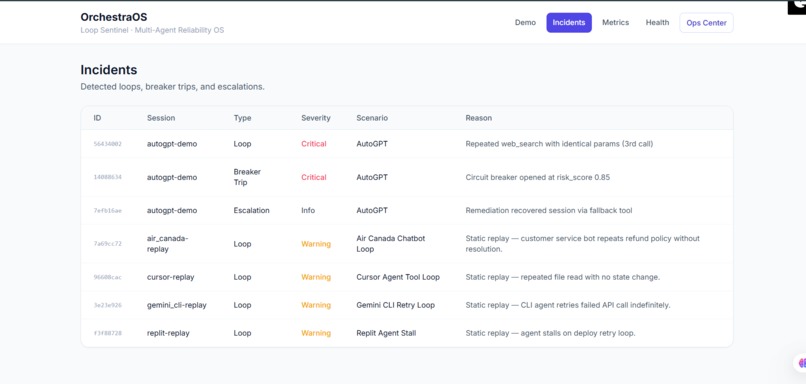Select autogpt-demo session in the Breaker Trip row
806x384 pixels.
pos(172,177)
